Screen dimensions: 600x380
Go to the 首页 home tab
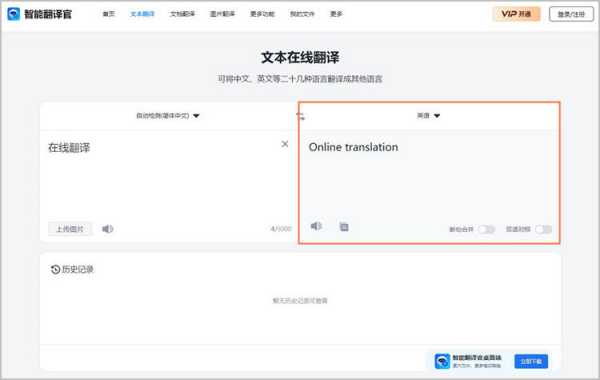109,14
